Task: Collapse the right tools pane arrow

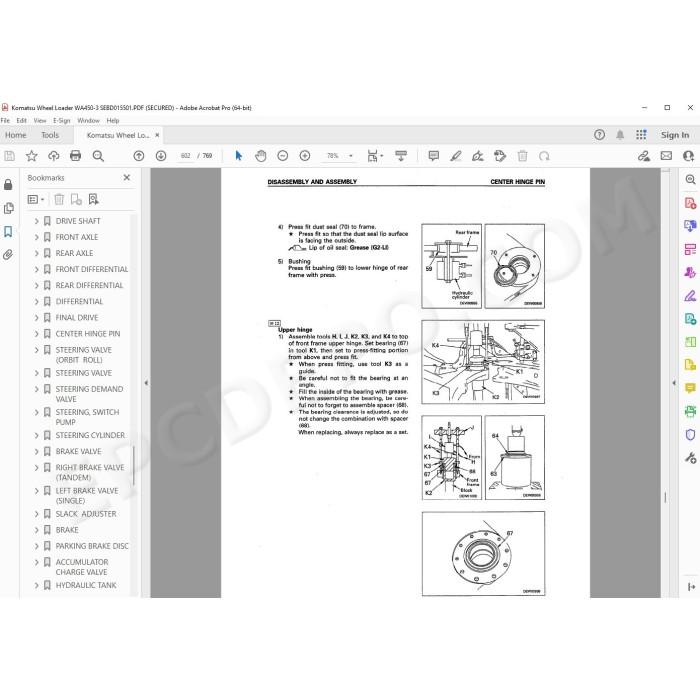Action: tap(674, 383)
